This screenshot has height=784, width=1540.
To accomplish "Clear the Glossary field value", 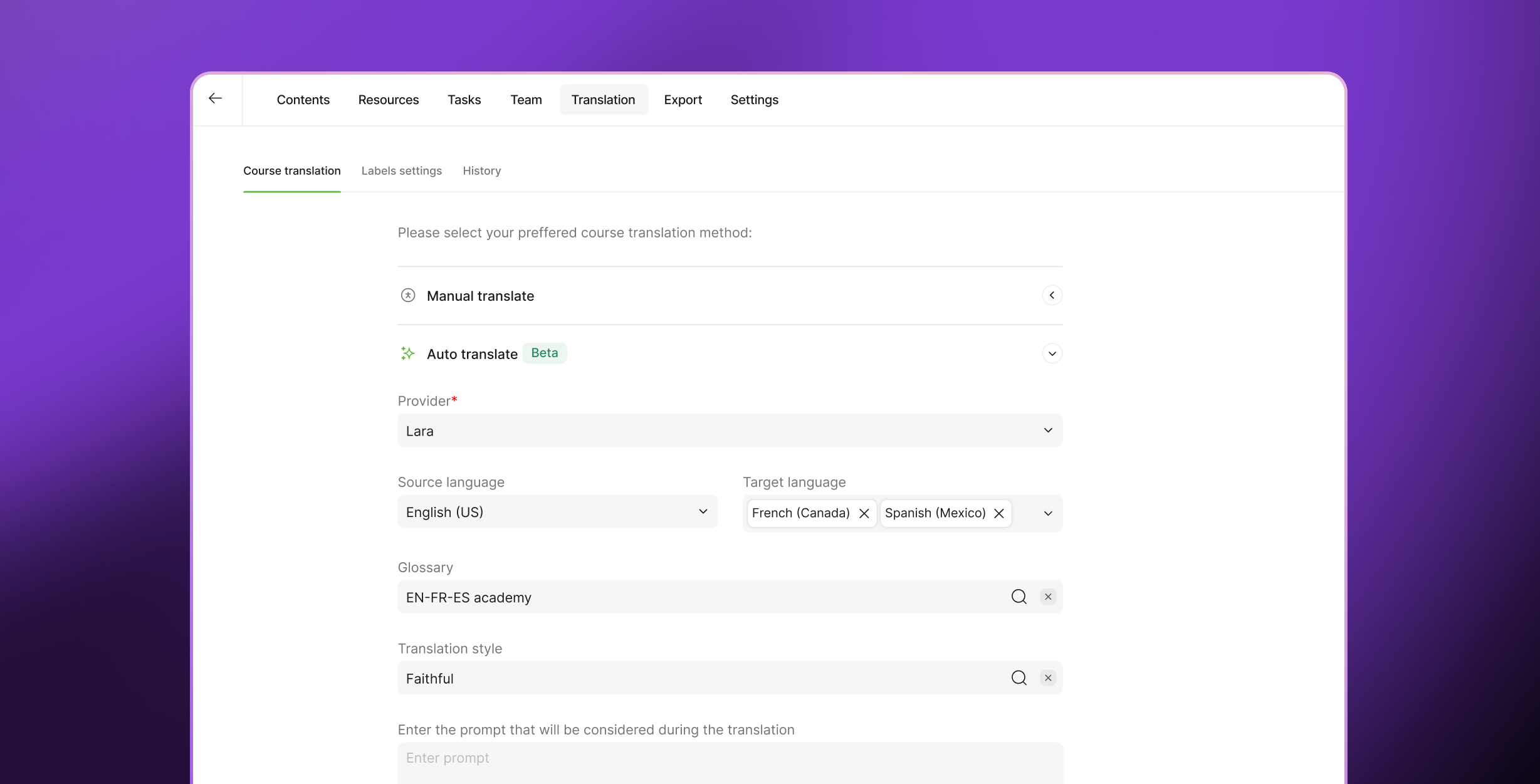I will pos(1048,597).
